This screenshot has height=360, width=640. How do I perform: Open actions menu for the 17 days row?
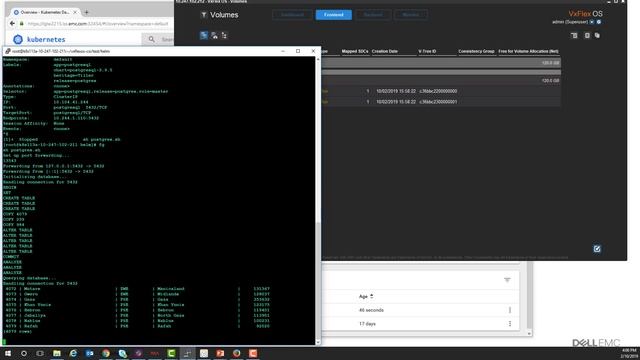[510, 324]
